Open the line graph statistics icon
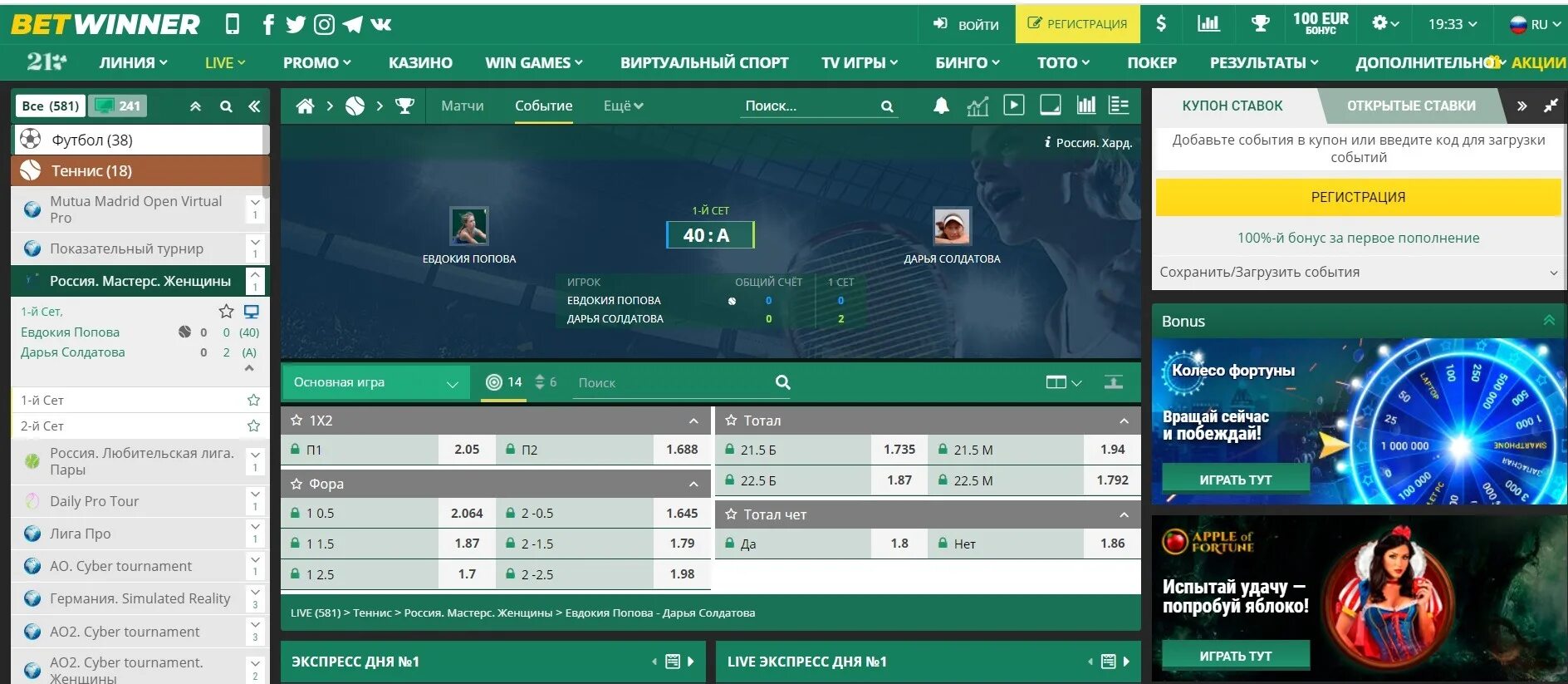 978,106
